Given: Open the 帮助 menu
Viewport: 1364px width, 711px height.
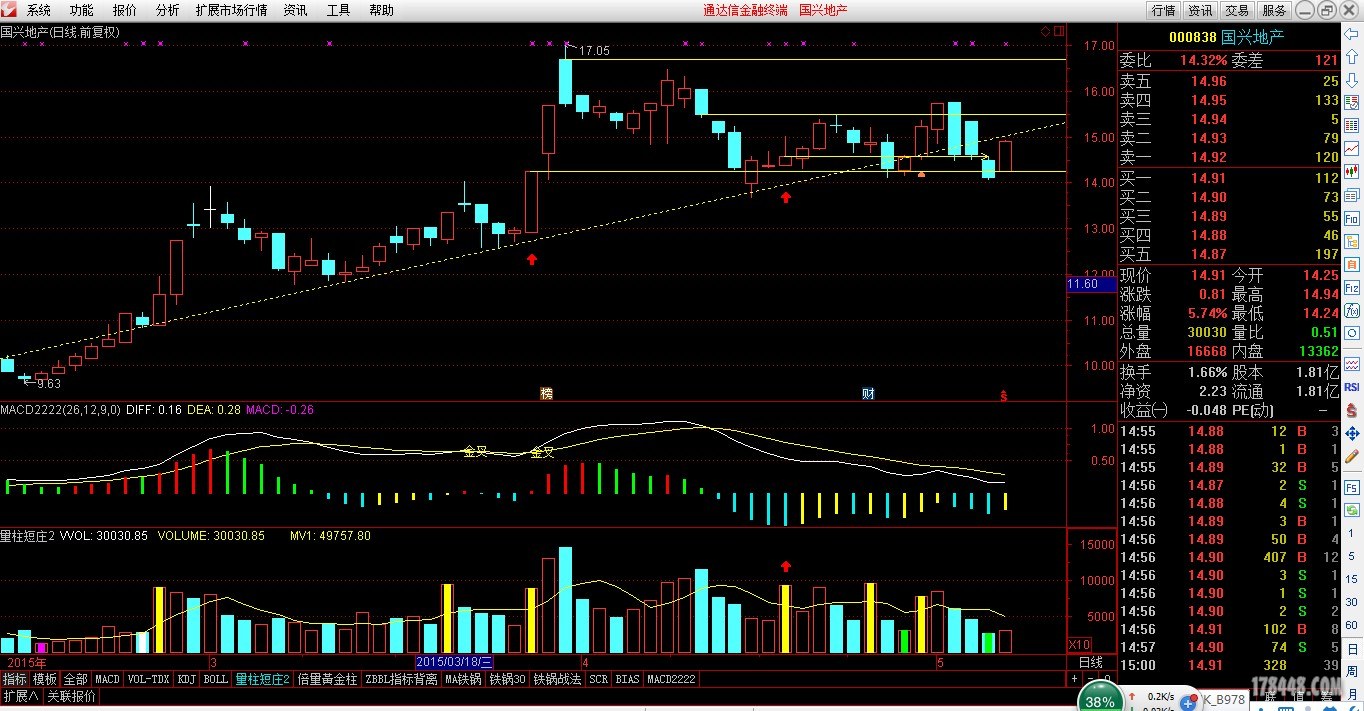Looking at the screenshot, I should (x=381, y=10).
